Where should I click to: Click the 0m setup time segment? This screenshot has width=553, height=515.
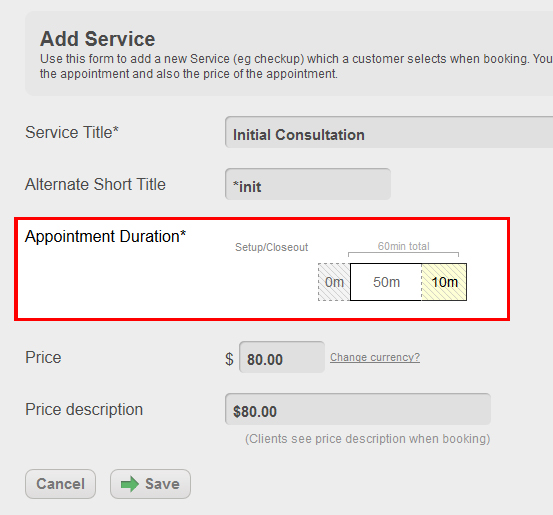[334, 282]
